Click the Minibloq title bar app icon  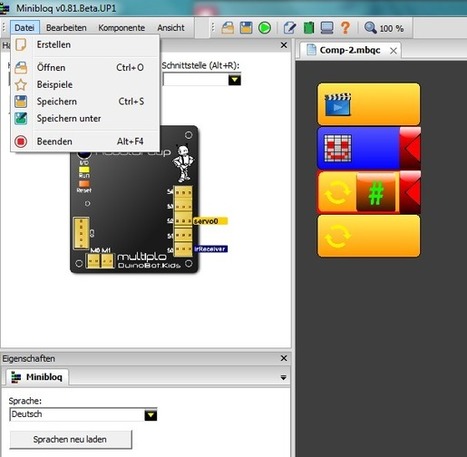tap(5, 8)
